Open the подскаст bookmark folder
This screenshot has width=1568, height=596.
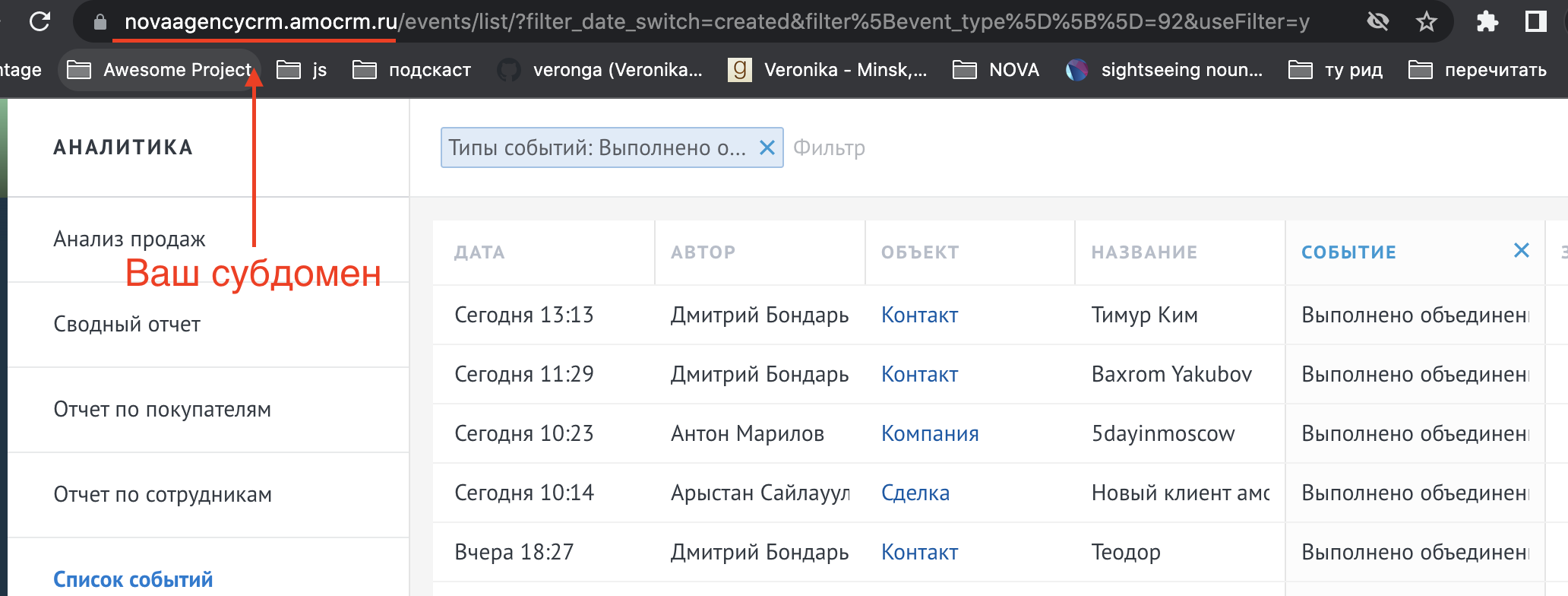412,70
